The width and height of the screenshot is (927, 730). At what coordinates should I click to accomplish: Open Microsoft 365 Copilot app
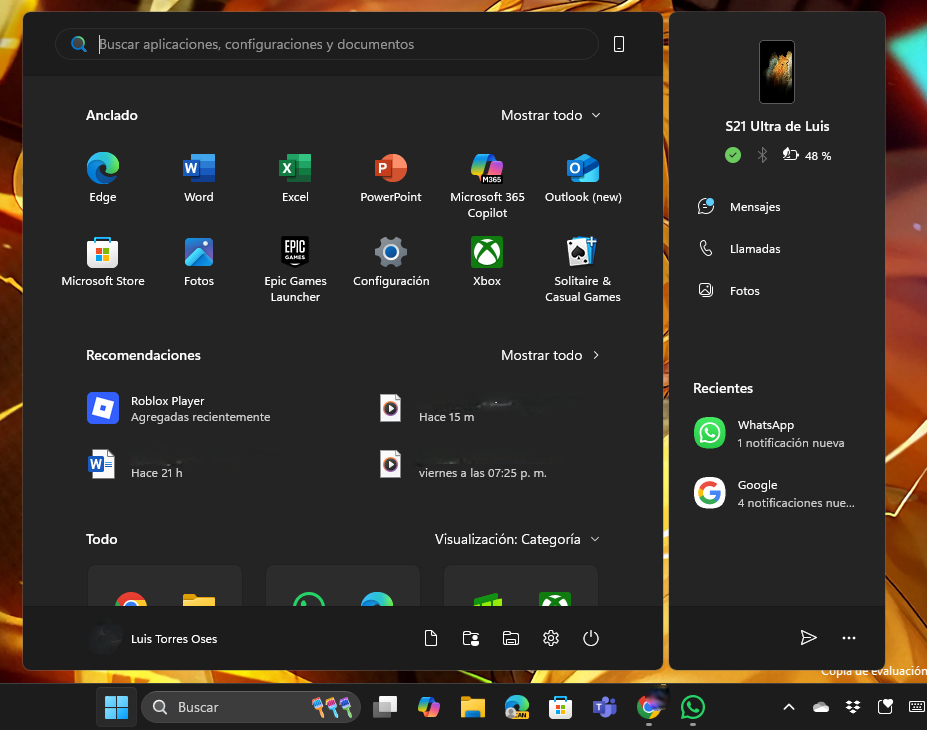coord(487,169)
